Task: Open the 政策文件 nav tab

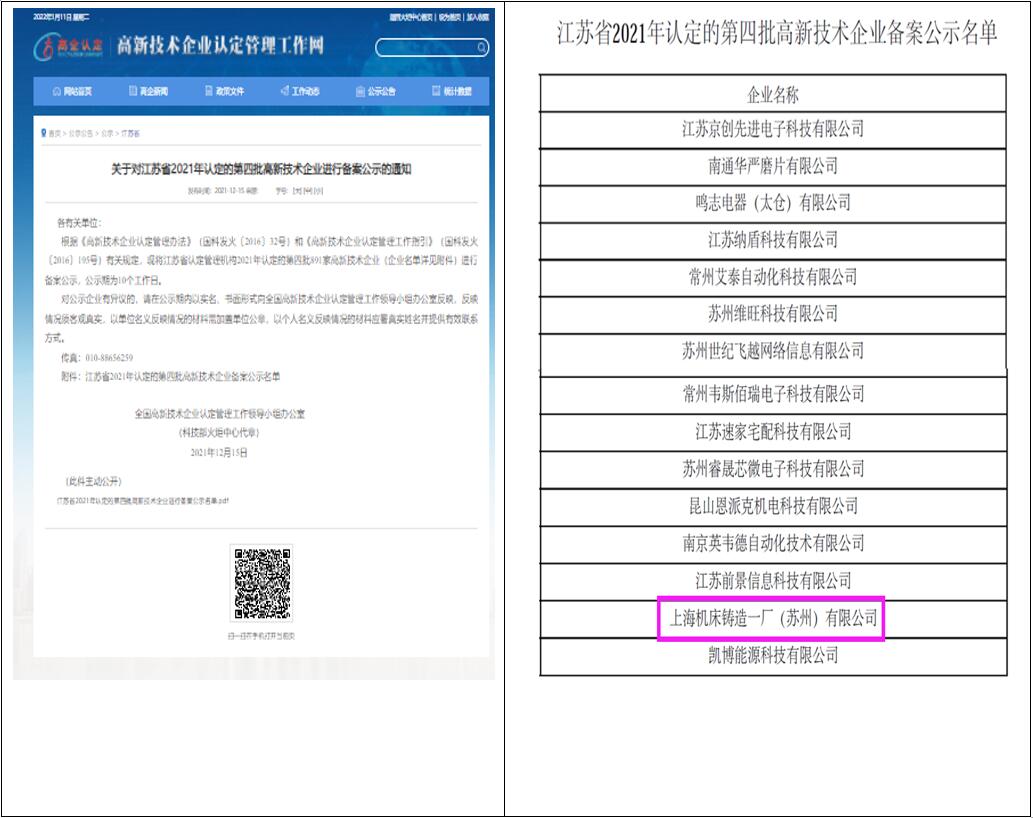Action: tap(224, 91)
